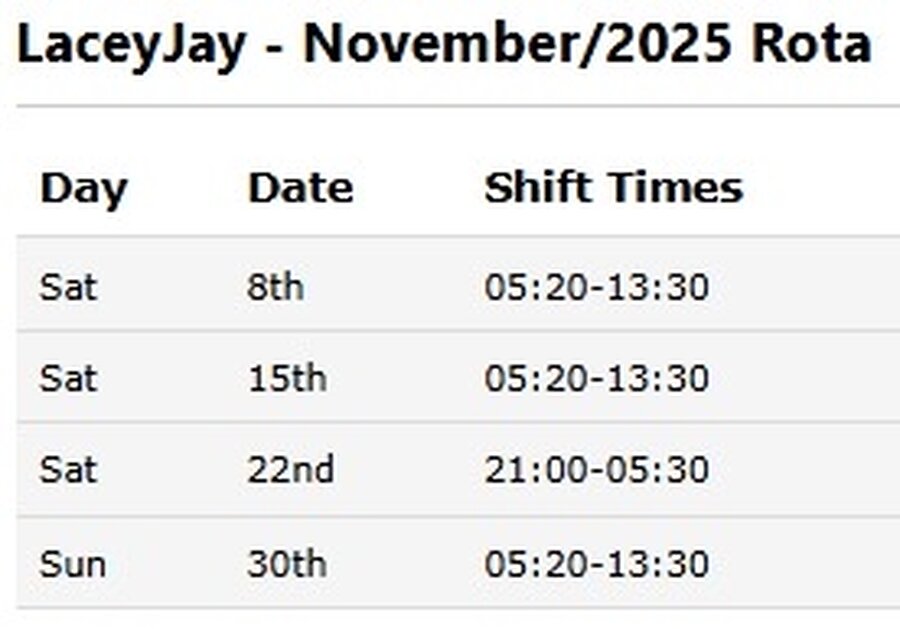Click the LaceyJay name in the title

tap(130, 45)
